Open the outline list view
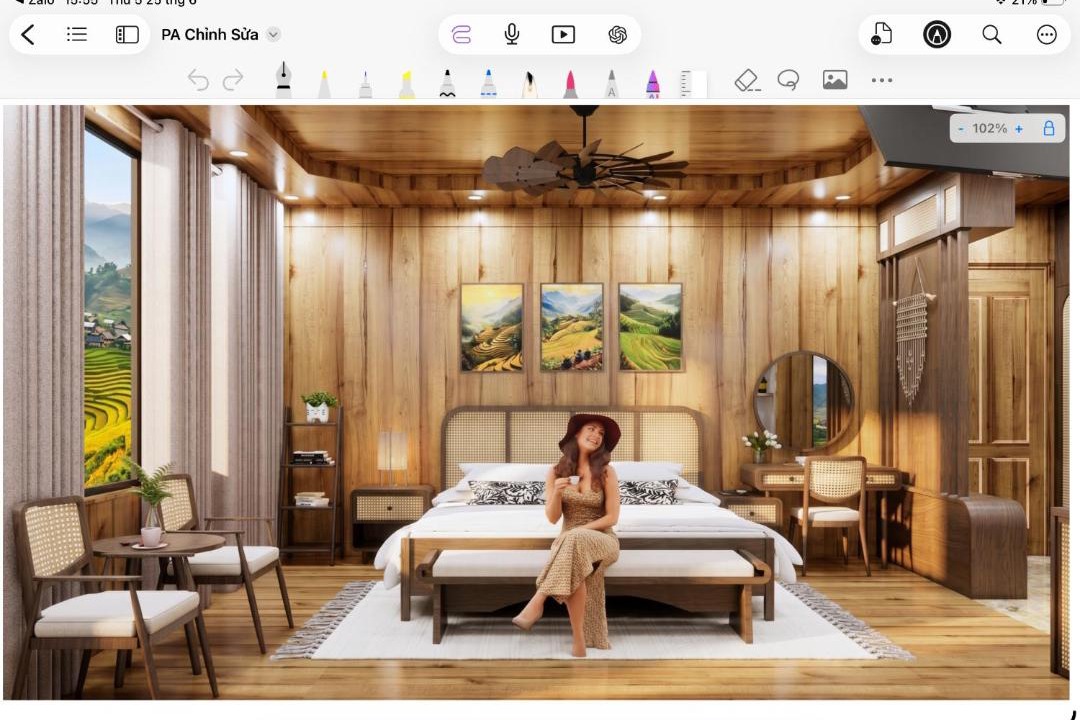The image size is (1080, 720). (x=76, y=34)
